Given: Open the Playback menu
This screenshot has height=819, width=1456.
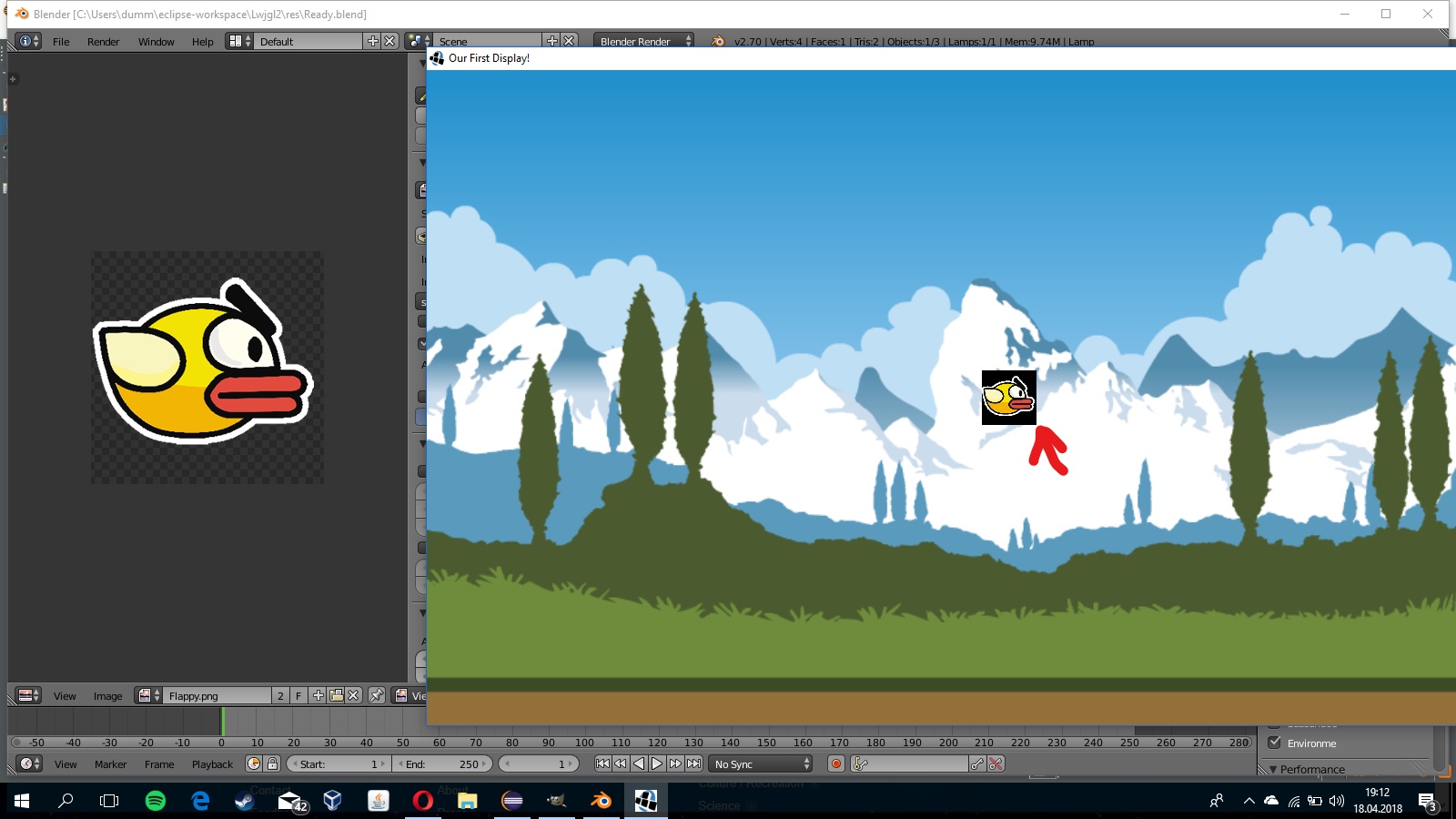Looking at the screenshot, I should pyautogui.click(x=212, y=764).
